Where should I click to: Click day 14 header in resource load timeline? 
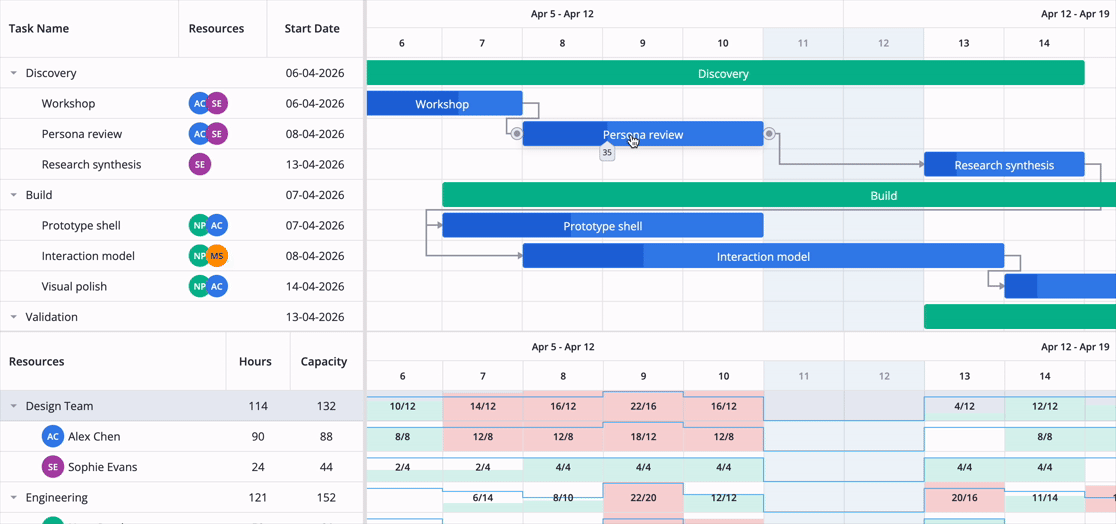[1044, 376]
